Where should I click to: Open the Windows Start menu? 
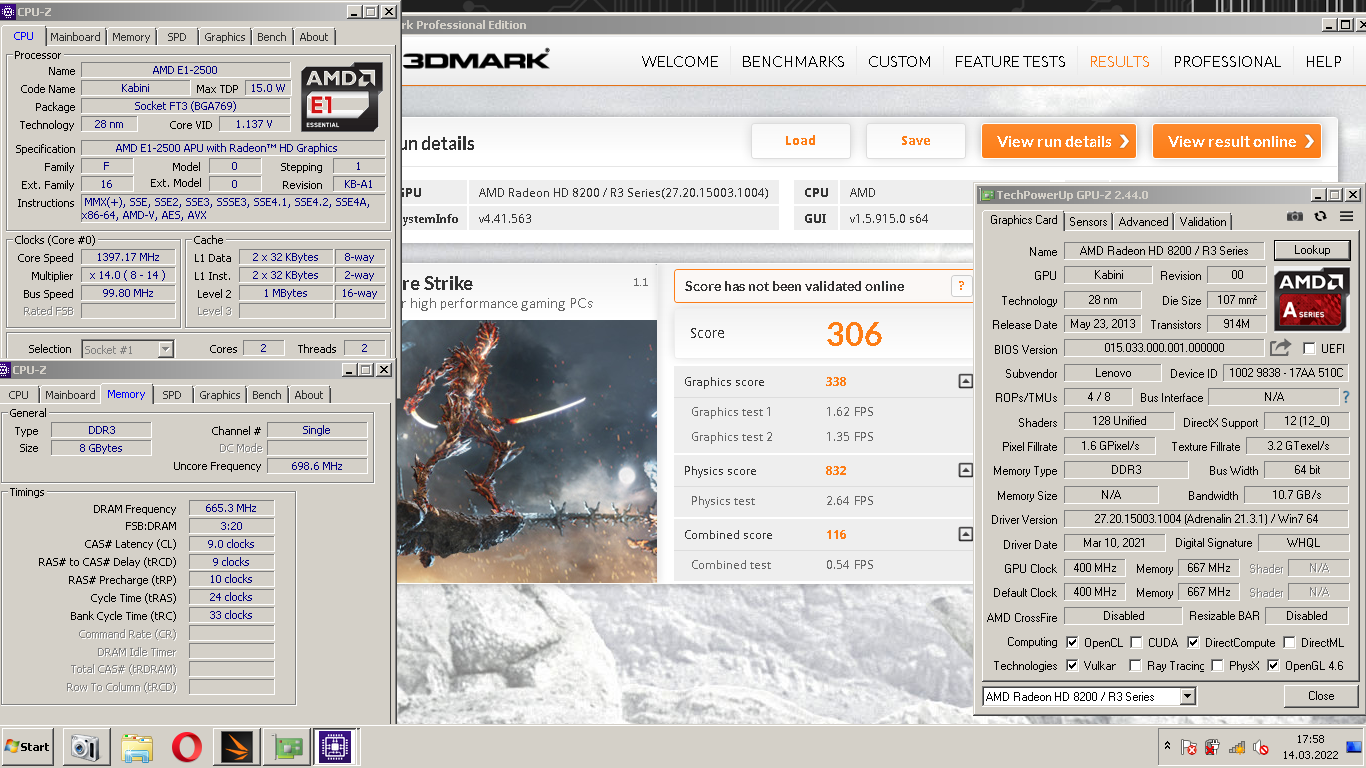[28, 747]
